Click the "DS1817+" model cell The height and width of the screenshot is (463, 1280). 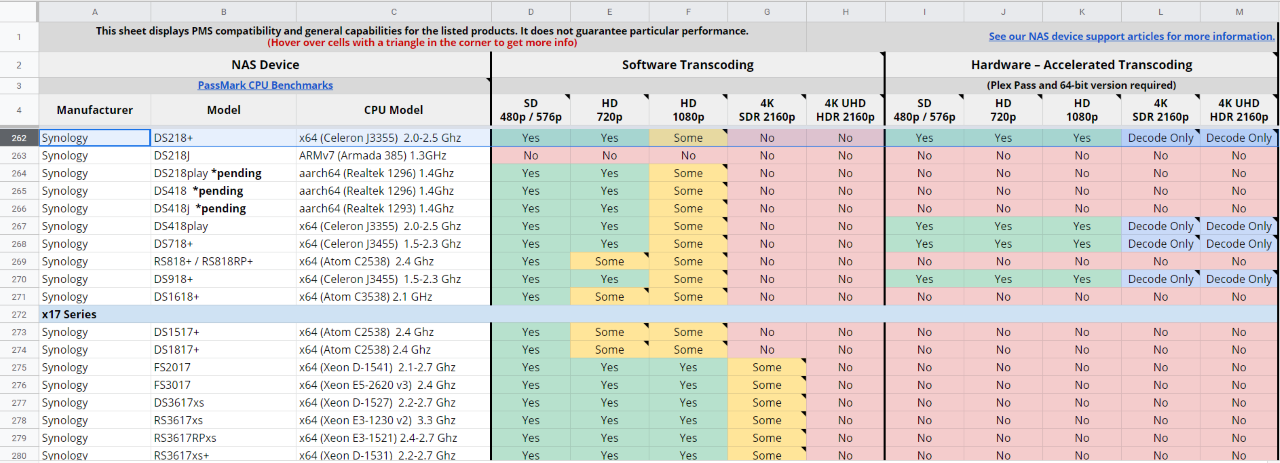point(223,349)
